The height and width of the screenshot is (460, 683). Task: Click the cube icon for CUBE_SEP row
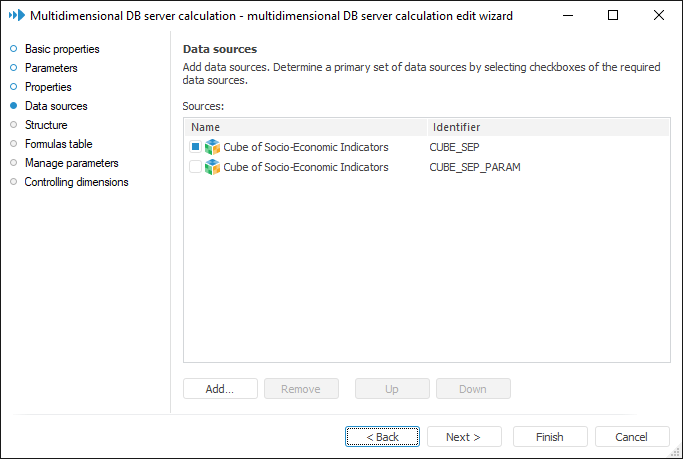pyautogui.click(x=212, y=147)
